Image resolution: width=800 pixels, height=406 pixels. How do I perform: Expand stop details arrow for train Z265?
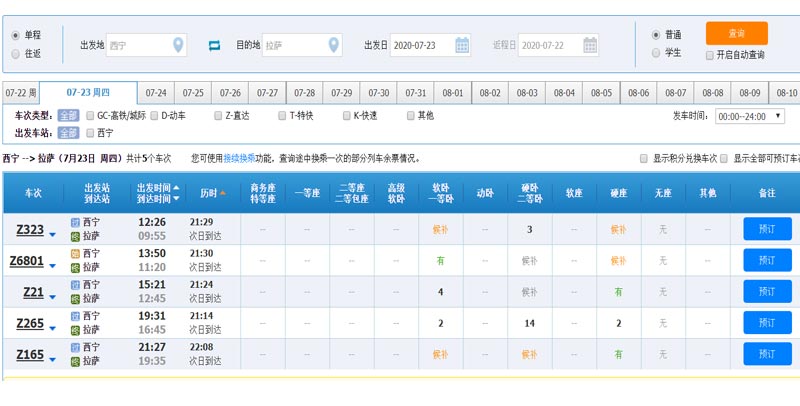[52, 328]
